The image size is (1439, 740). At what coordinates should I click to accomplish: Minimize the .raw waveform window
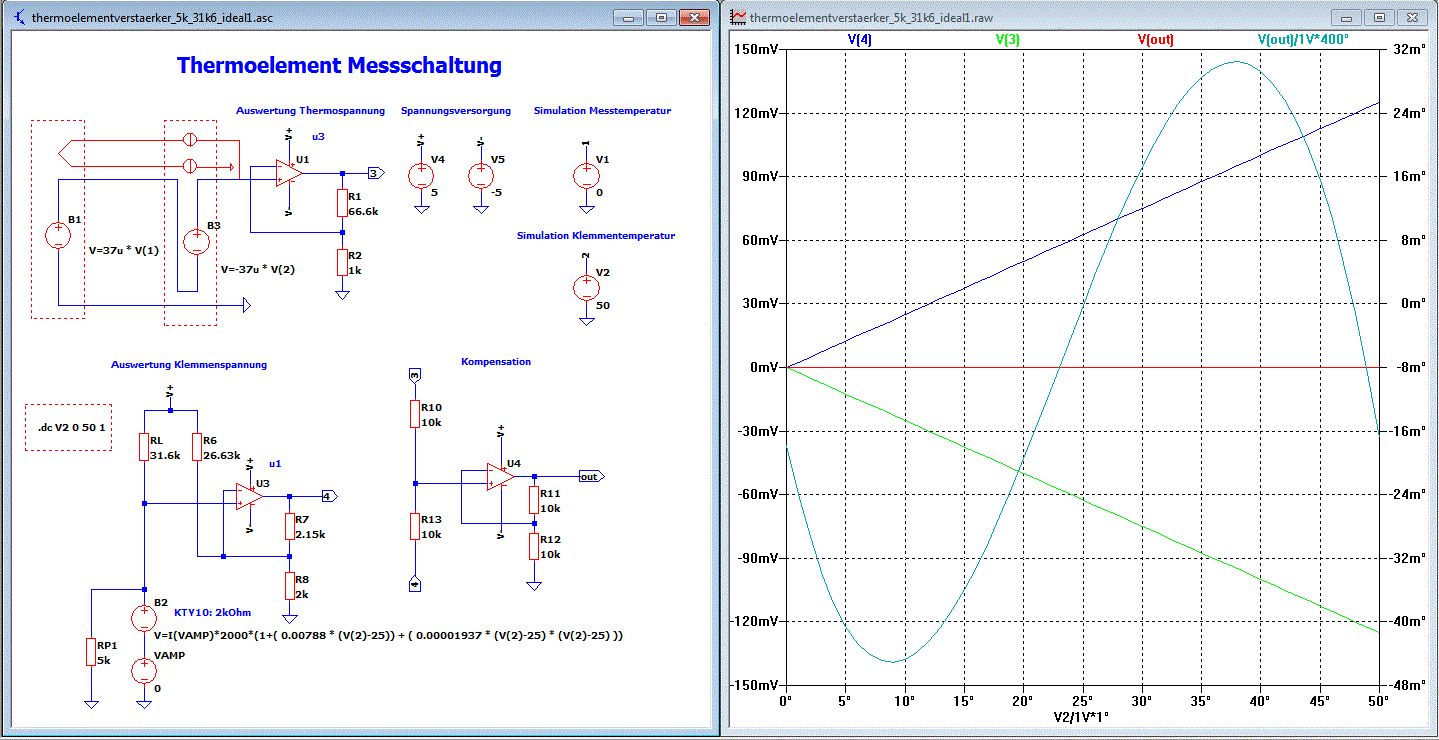click(1346, 17)
